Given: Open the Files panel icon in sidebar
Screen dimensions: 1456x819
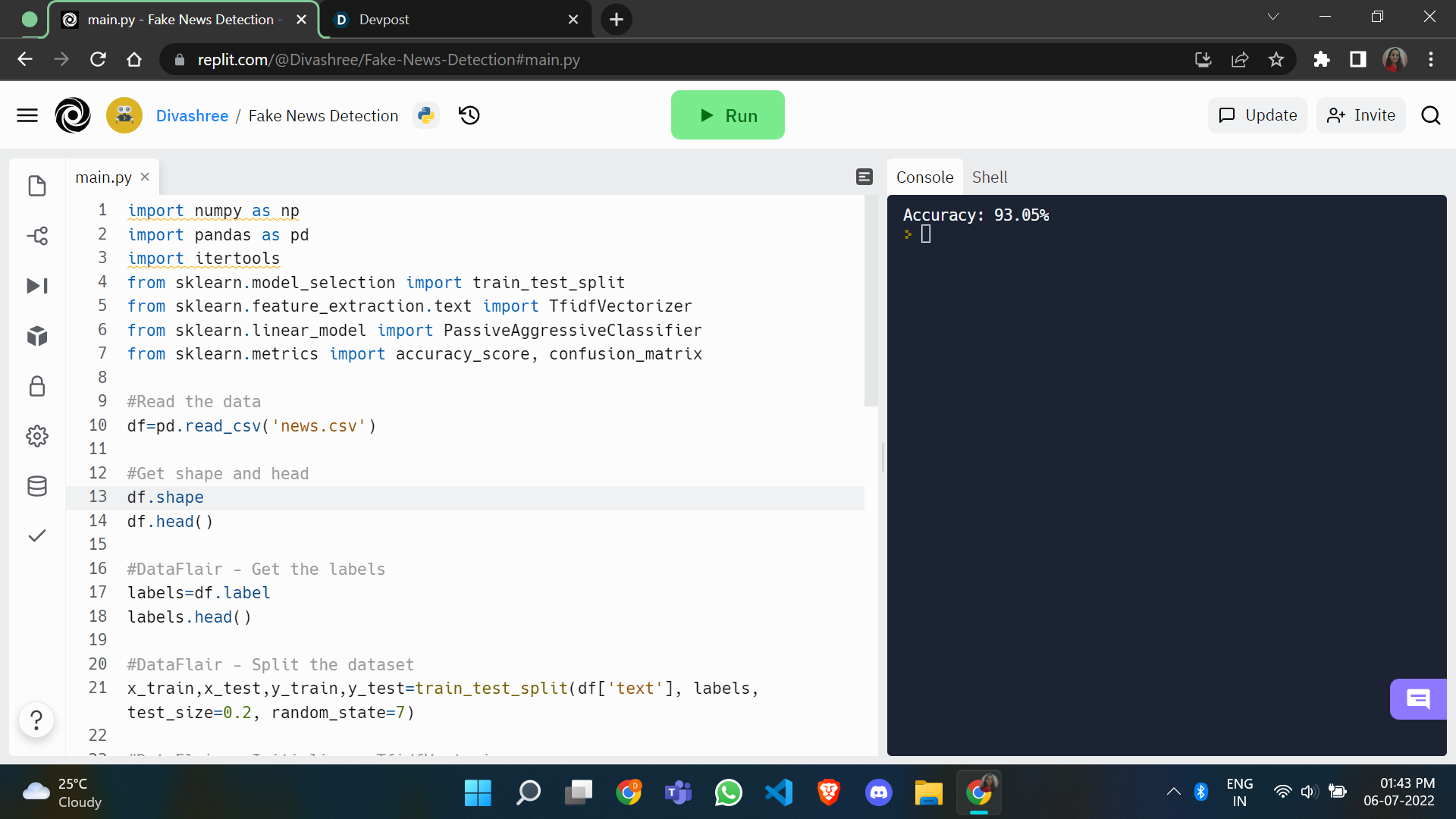Looking at the screenshot, I should pos(36,186).
